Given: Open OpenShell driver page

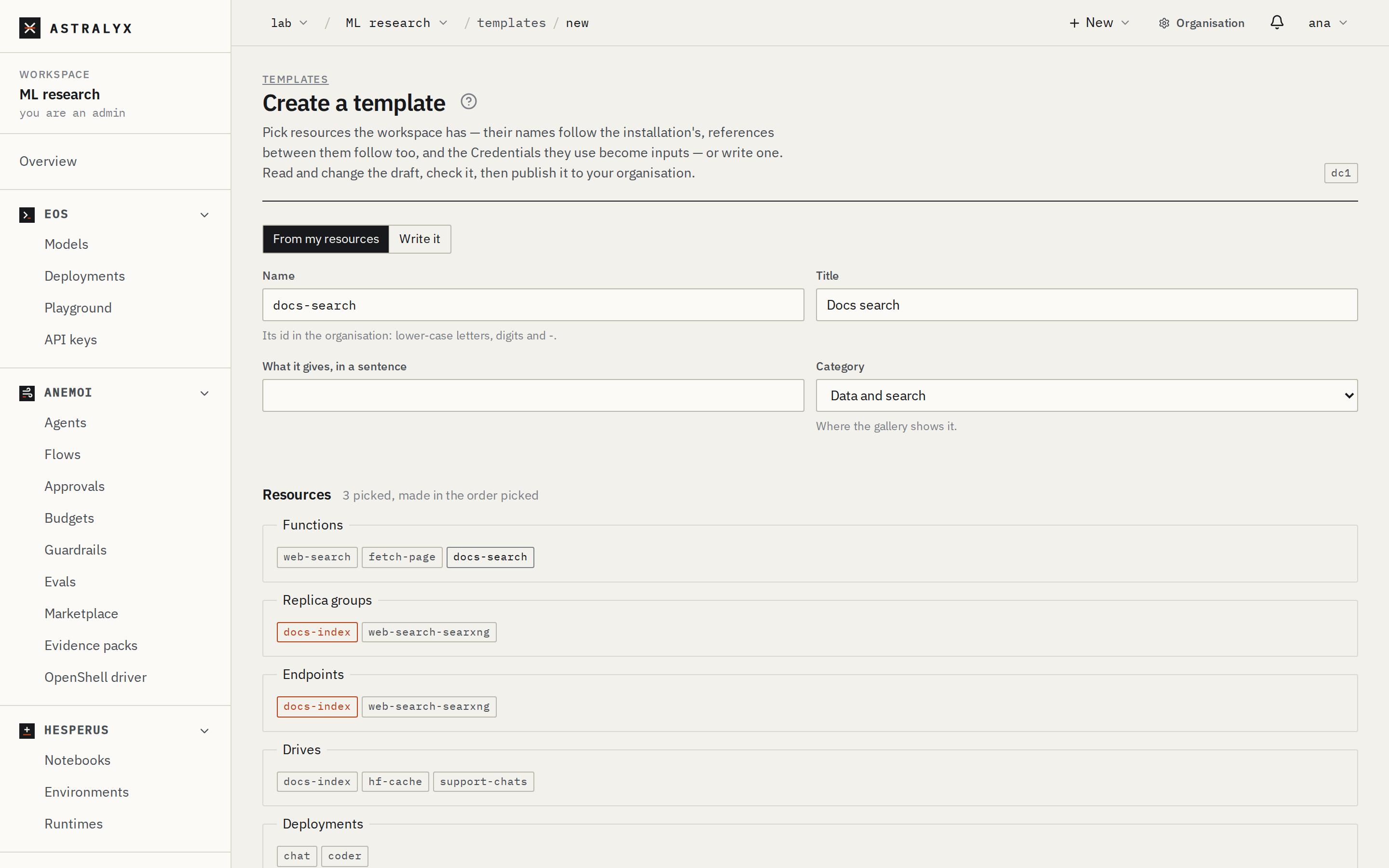Looking at the screenshot, I should click(x=96, y=678).
